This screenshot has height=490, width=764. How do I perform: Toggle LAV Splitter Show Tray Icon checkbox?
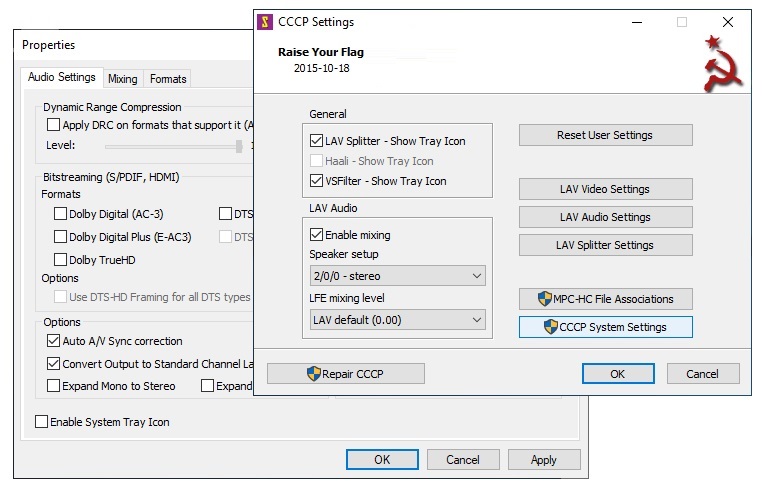click(x=317, y=141)
